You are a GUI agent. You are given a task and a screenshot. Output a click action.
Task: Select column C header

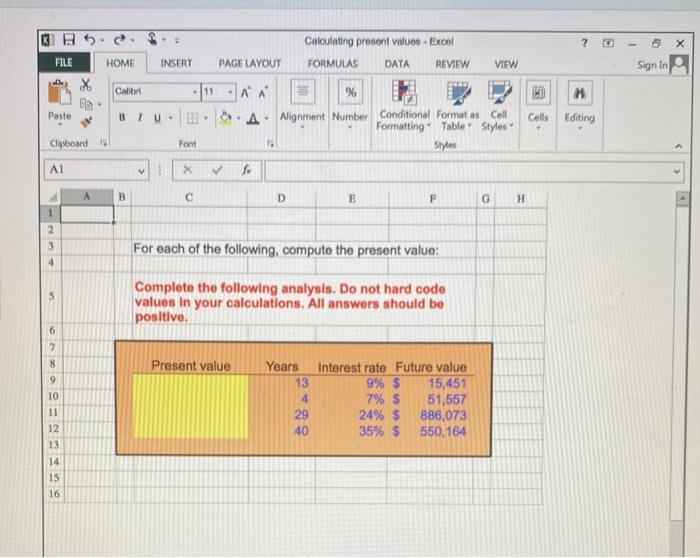click(x=189, y=197)
